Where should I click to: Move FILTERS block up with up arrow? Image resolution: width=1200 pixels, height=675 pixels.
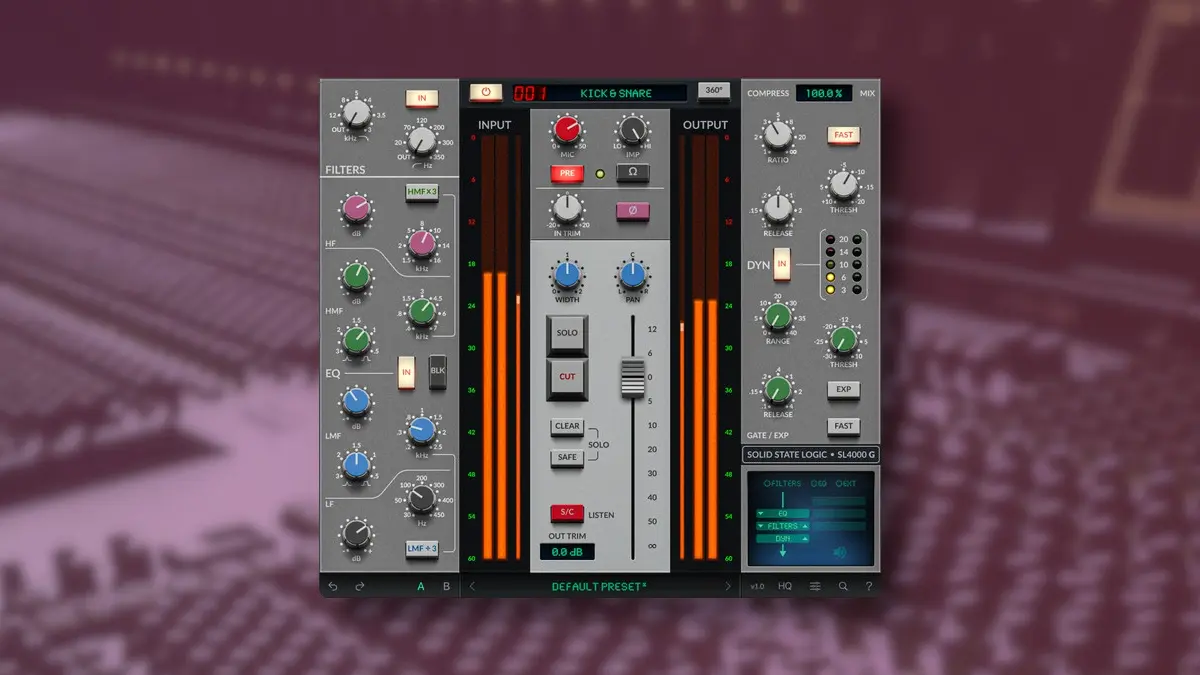[804, 526]
